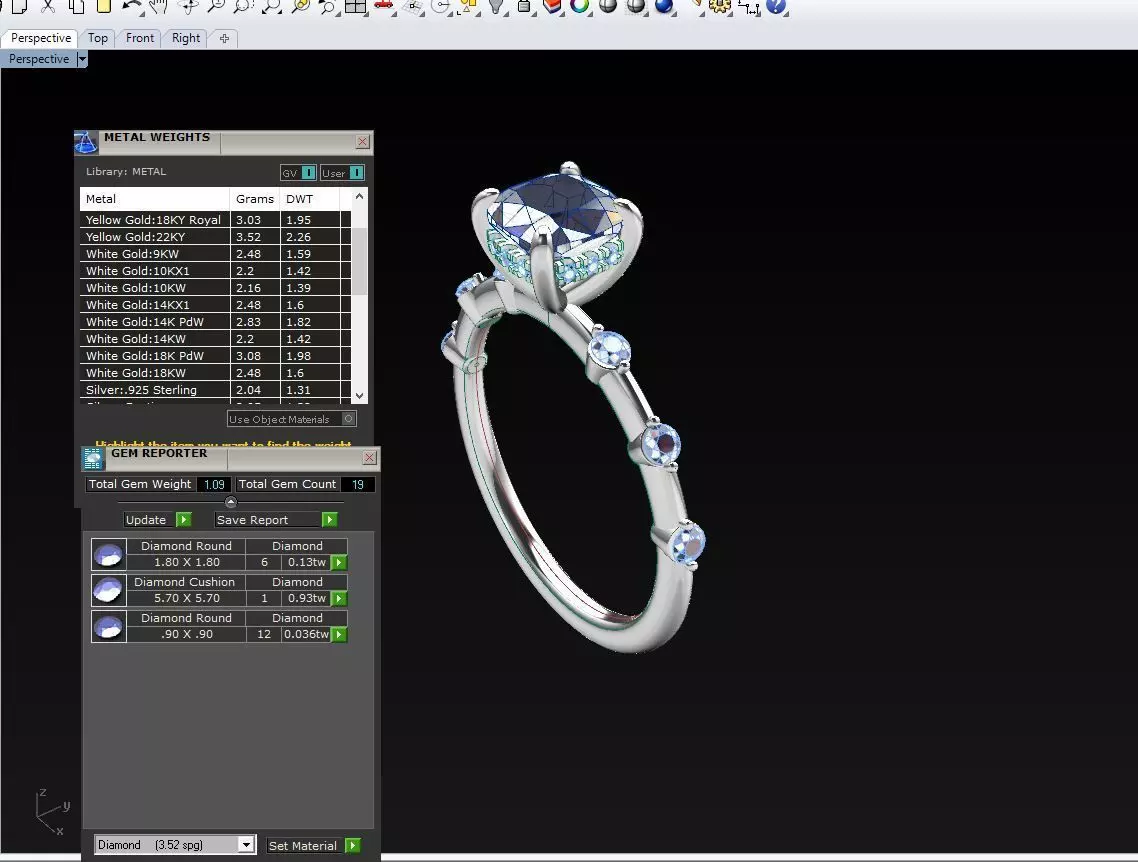Open Help via the question mark icon

click(x=776, y=7)
